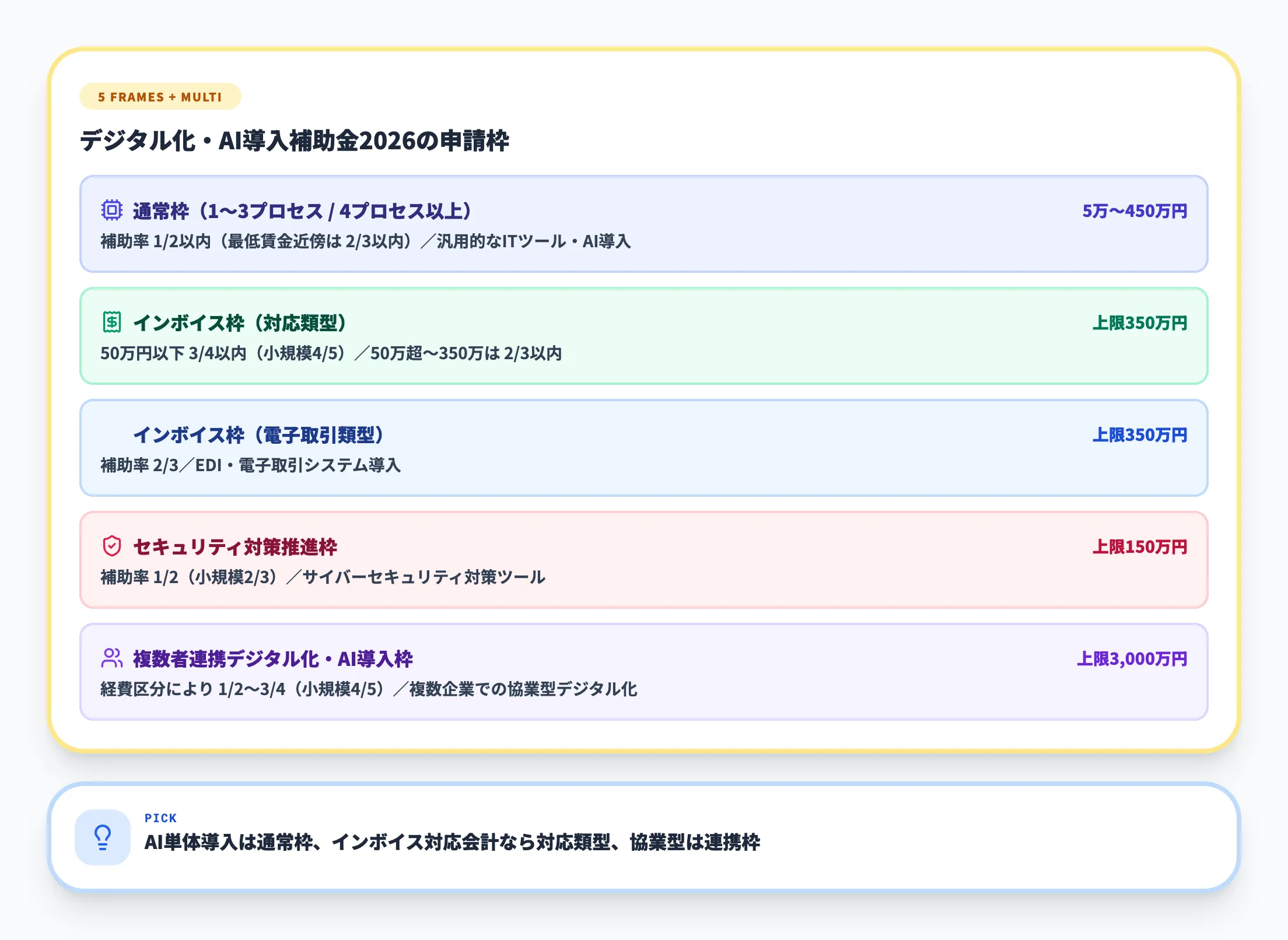Viewport: 1288px width, 940px height.
Task: Select the people icon on 複数者連携デジタル化・AI導入枠
Action: pyautogui.click(x=113, y=659)
